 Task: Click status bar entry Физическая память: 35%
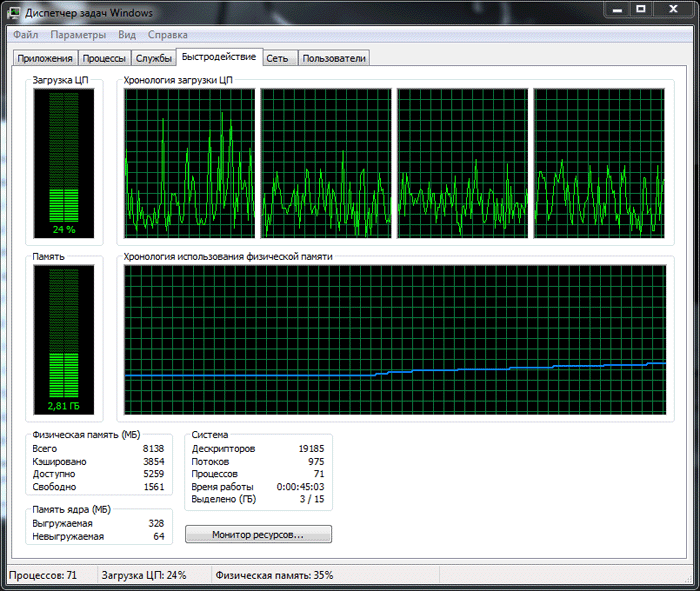point(274,575)
